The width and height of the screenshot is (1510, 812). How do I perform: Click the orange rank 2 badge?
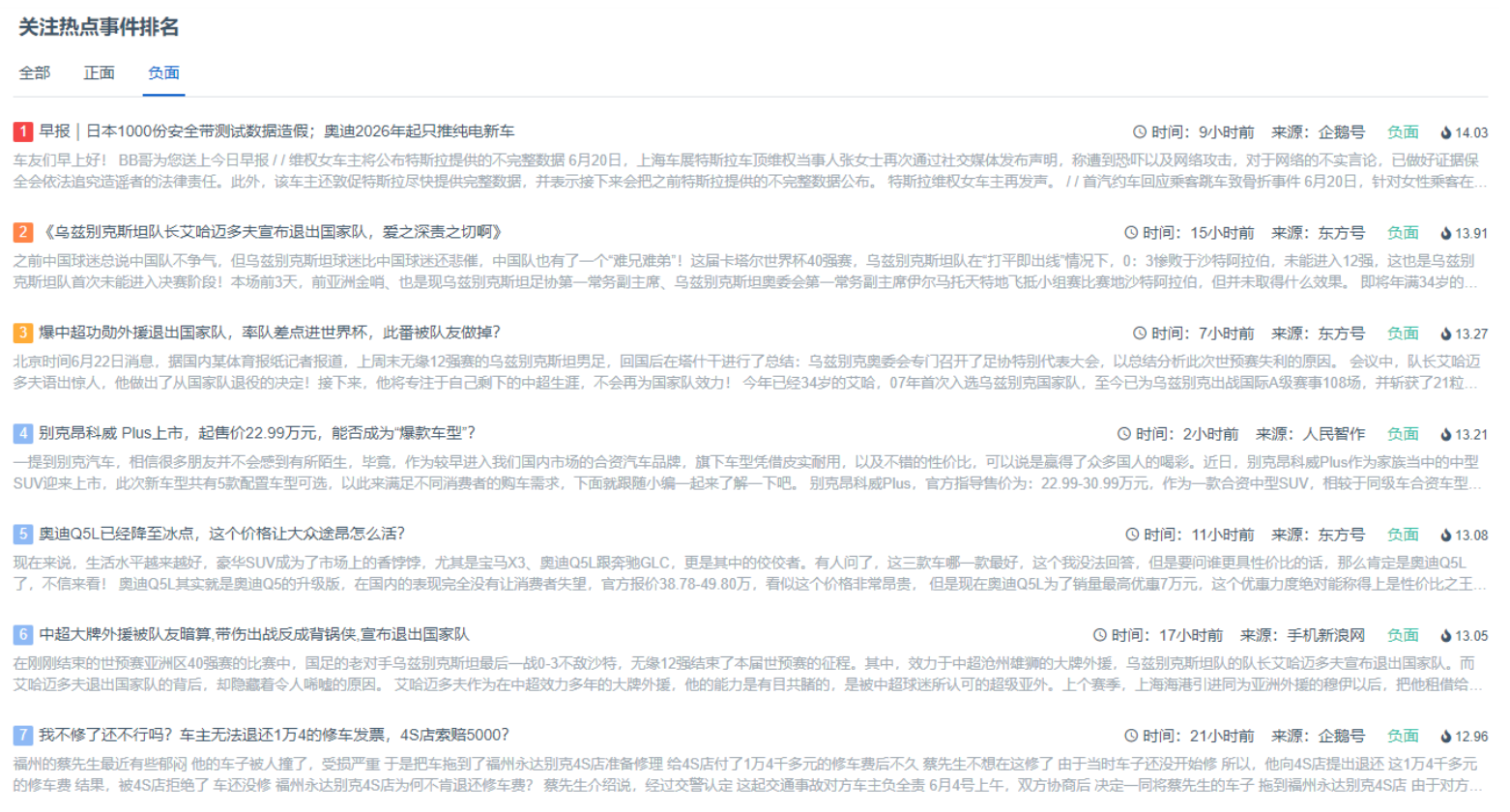(23, 232)
